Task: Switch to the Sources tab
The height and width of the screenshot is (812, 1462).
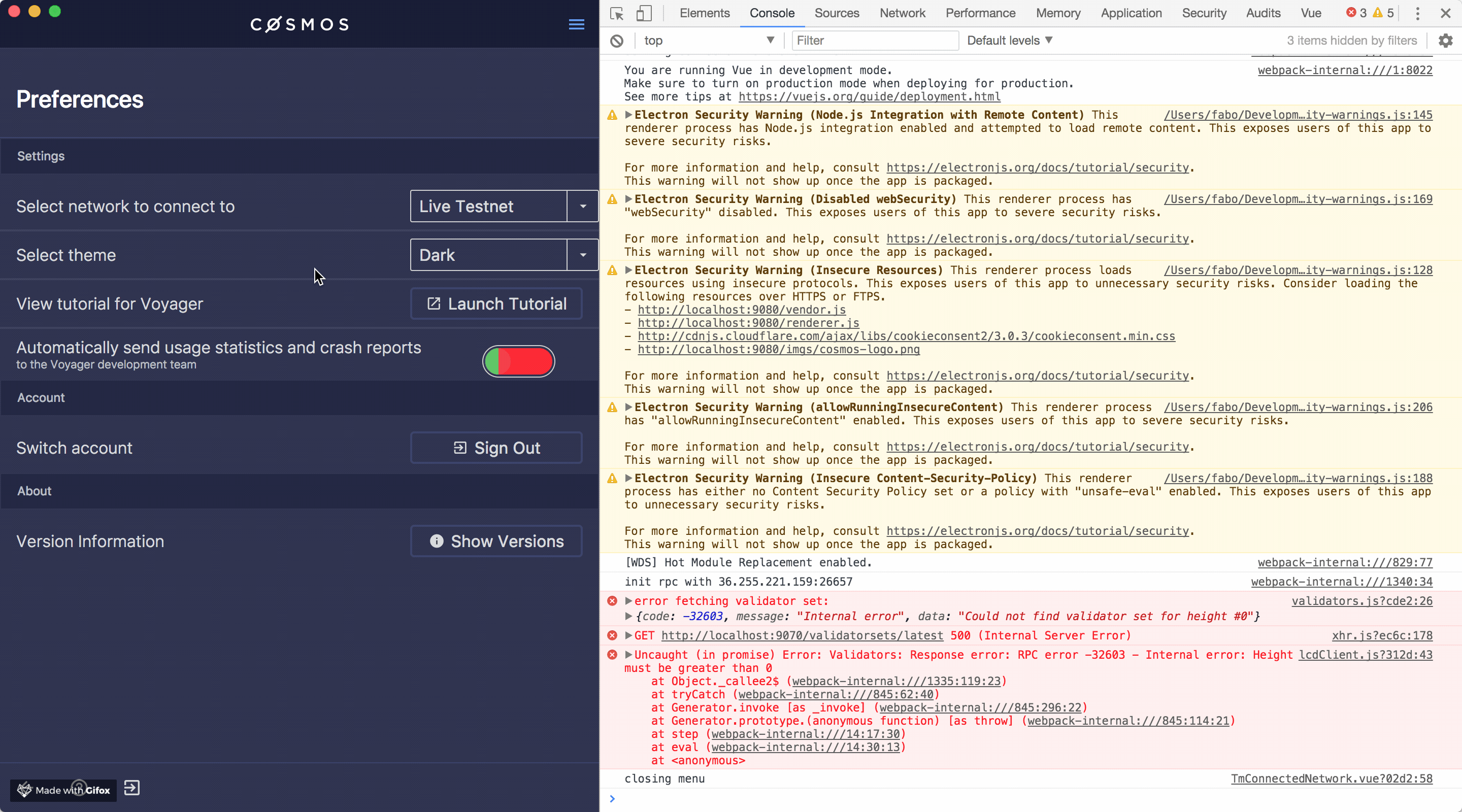Action: coord(837,13)
